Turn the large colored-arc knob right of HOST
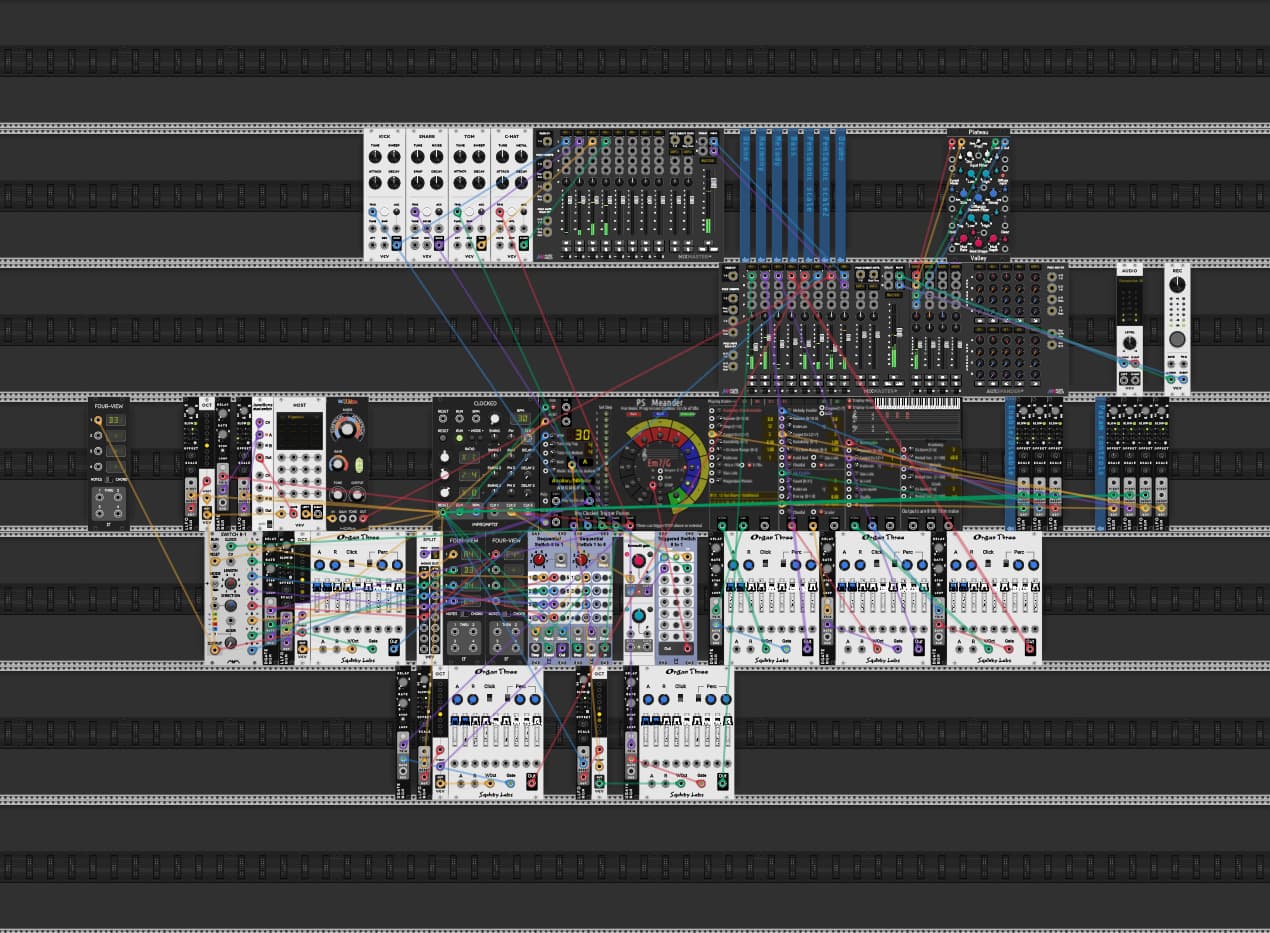1270x933 pixels. (x=346, y=429)
